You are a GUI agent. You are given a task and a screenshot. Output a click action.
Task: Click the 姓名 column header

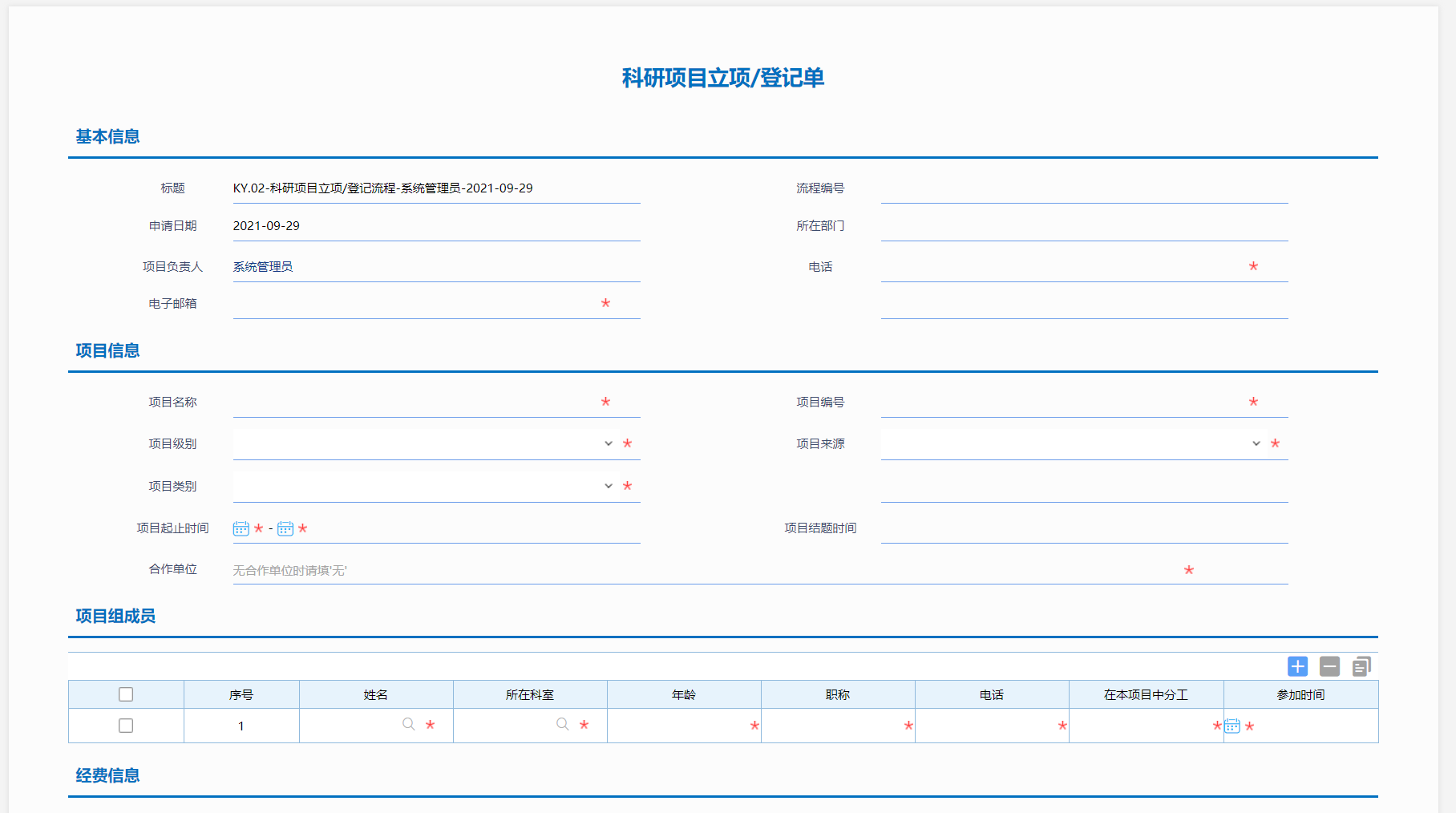376,694
